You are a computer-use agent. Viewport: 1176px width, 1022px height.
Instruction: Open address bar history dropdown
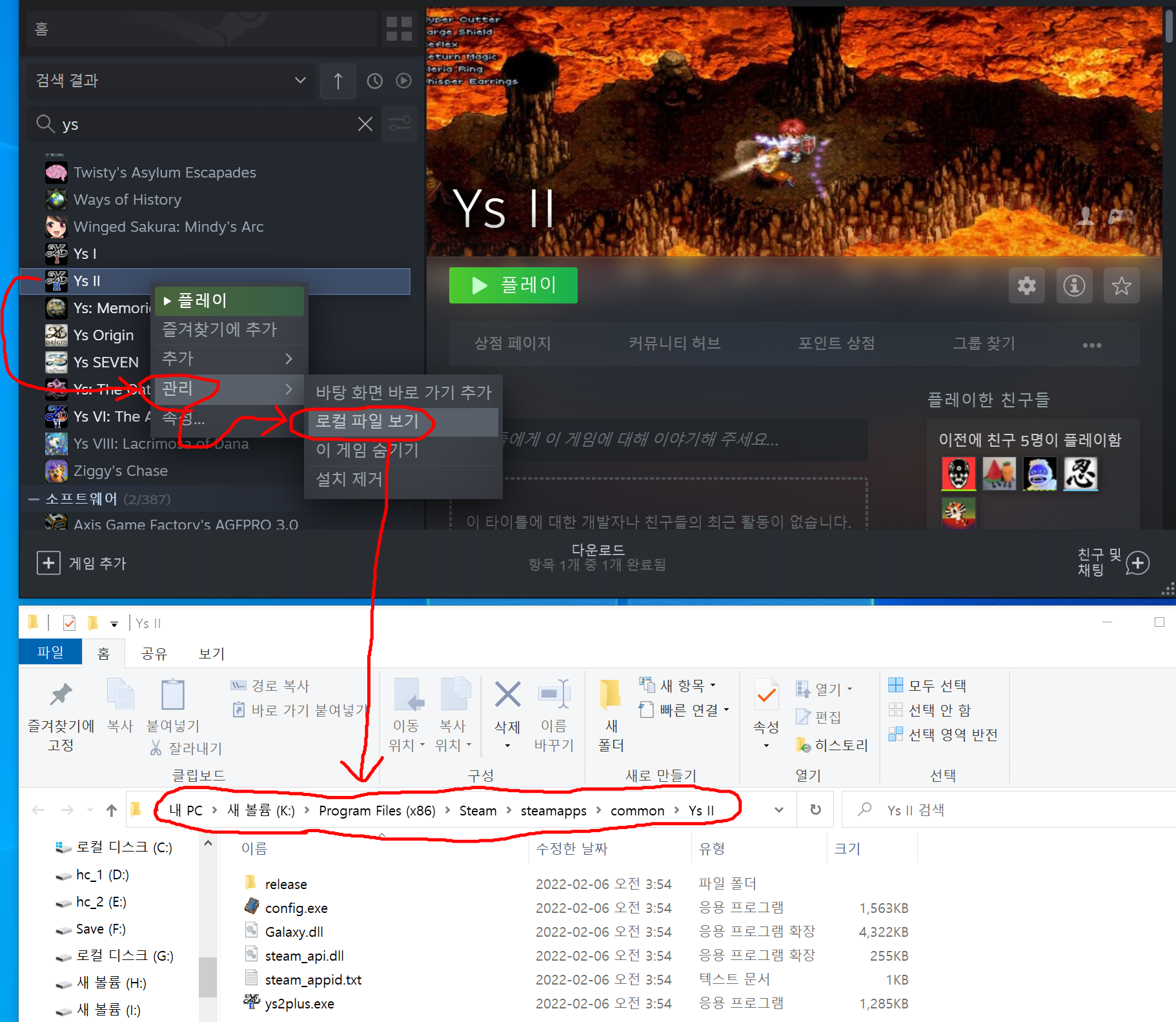[x=779, y=810]
